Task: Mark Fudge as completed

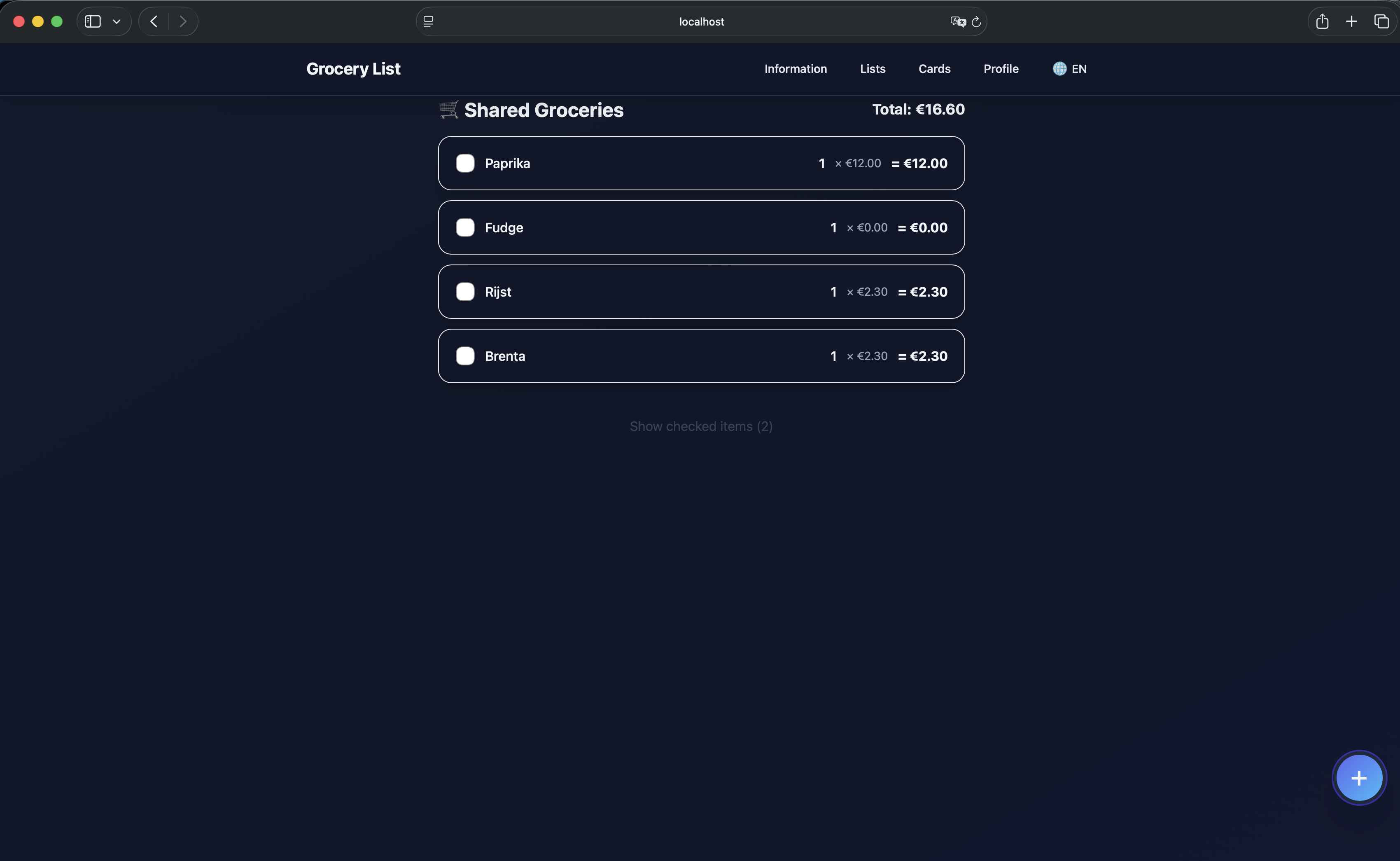Action: pyautogui.click(x=465, y=227)
